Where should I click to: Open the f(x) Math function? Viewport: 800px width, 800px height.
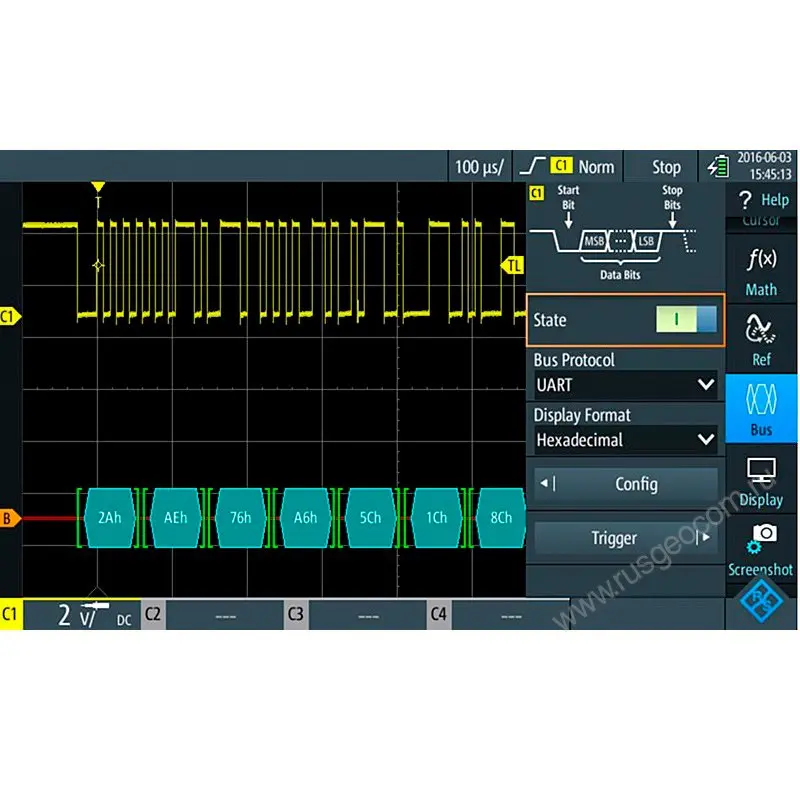pos(761,271)
